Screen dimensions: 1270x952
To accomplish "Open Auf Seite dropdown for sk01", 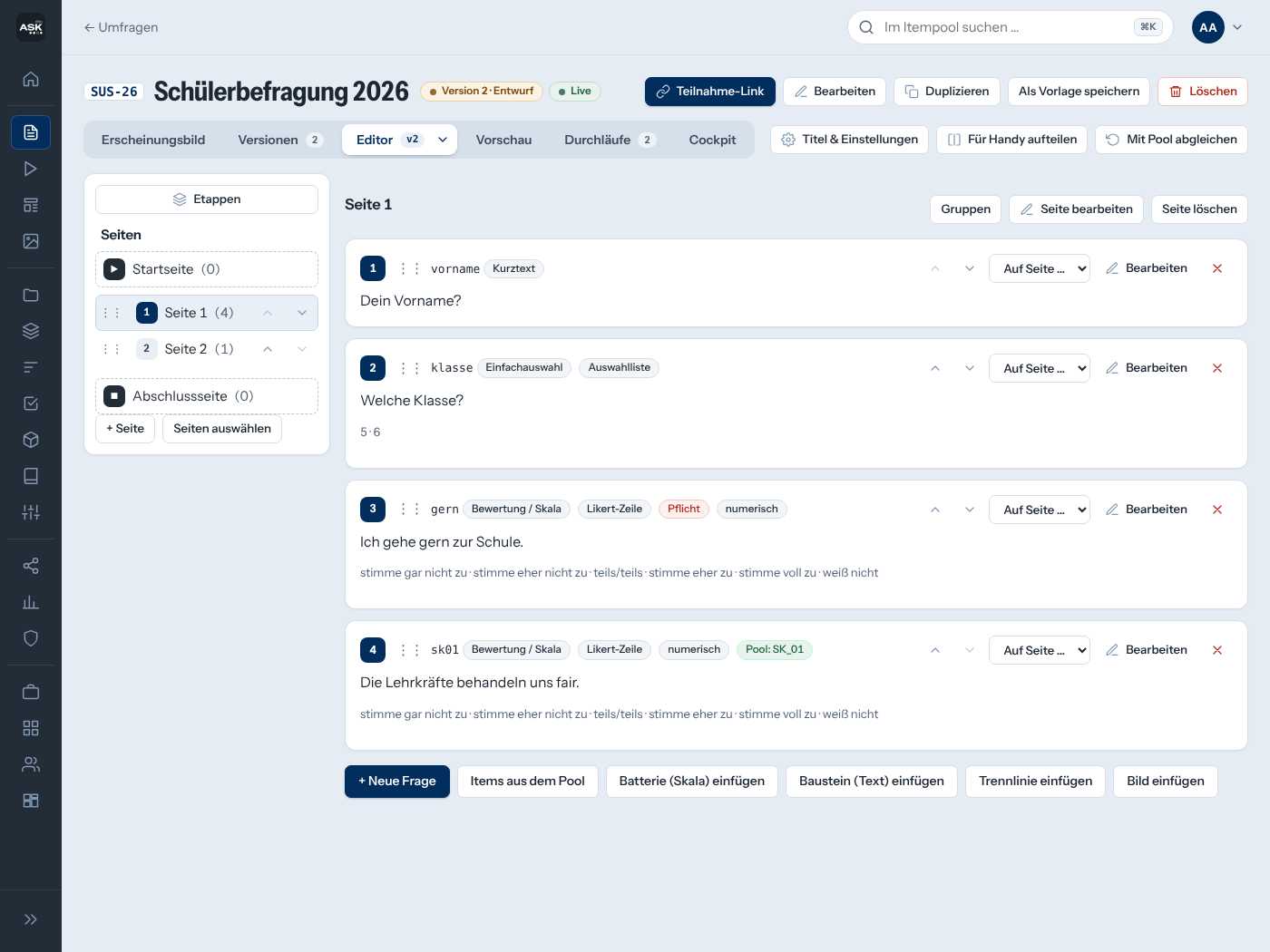I will (x=1040, y=650).
